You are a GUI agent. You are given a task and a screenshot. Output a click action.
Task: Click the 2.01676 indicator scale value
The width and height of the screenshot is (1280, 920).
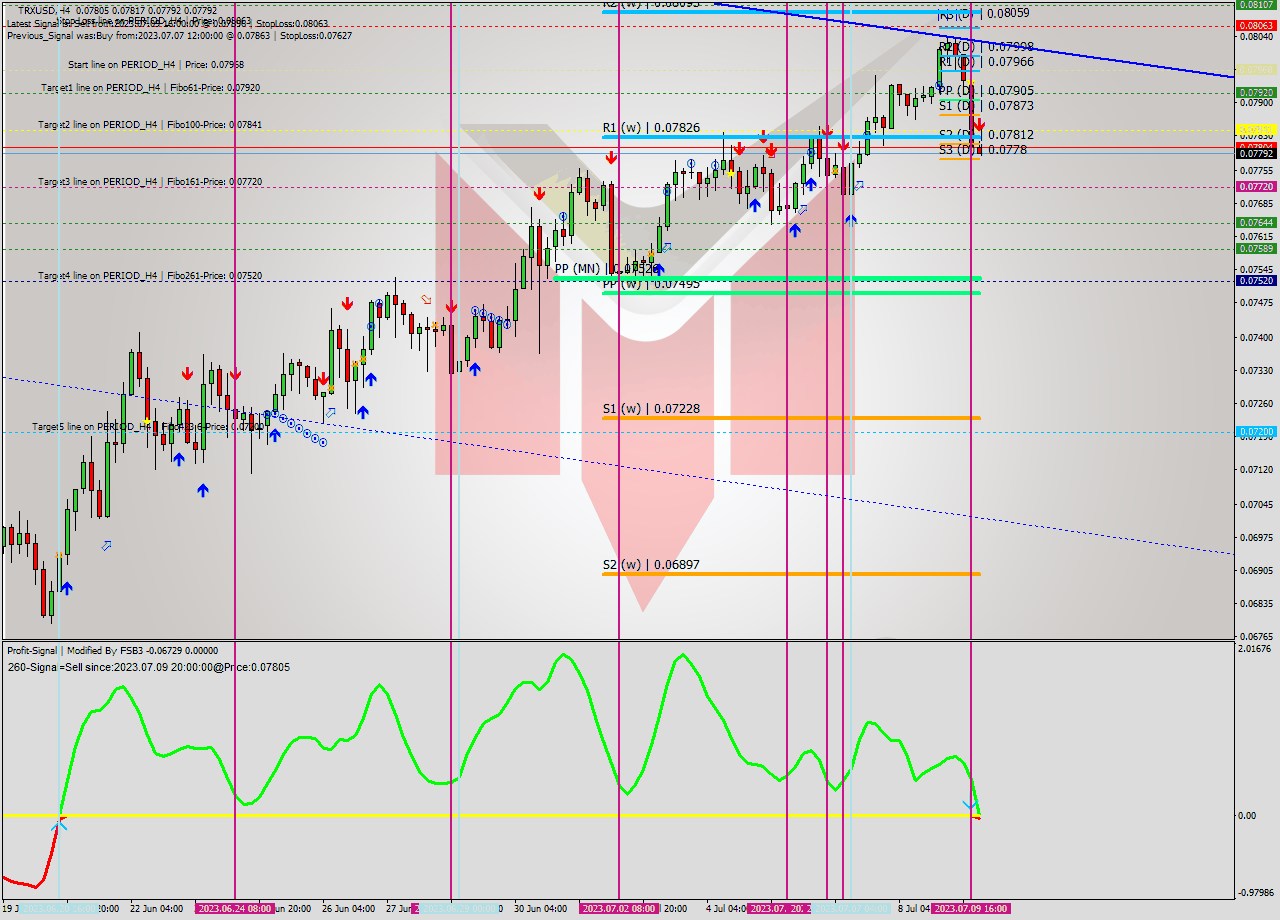click(1257, 650)
